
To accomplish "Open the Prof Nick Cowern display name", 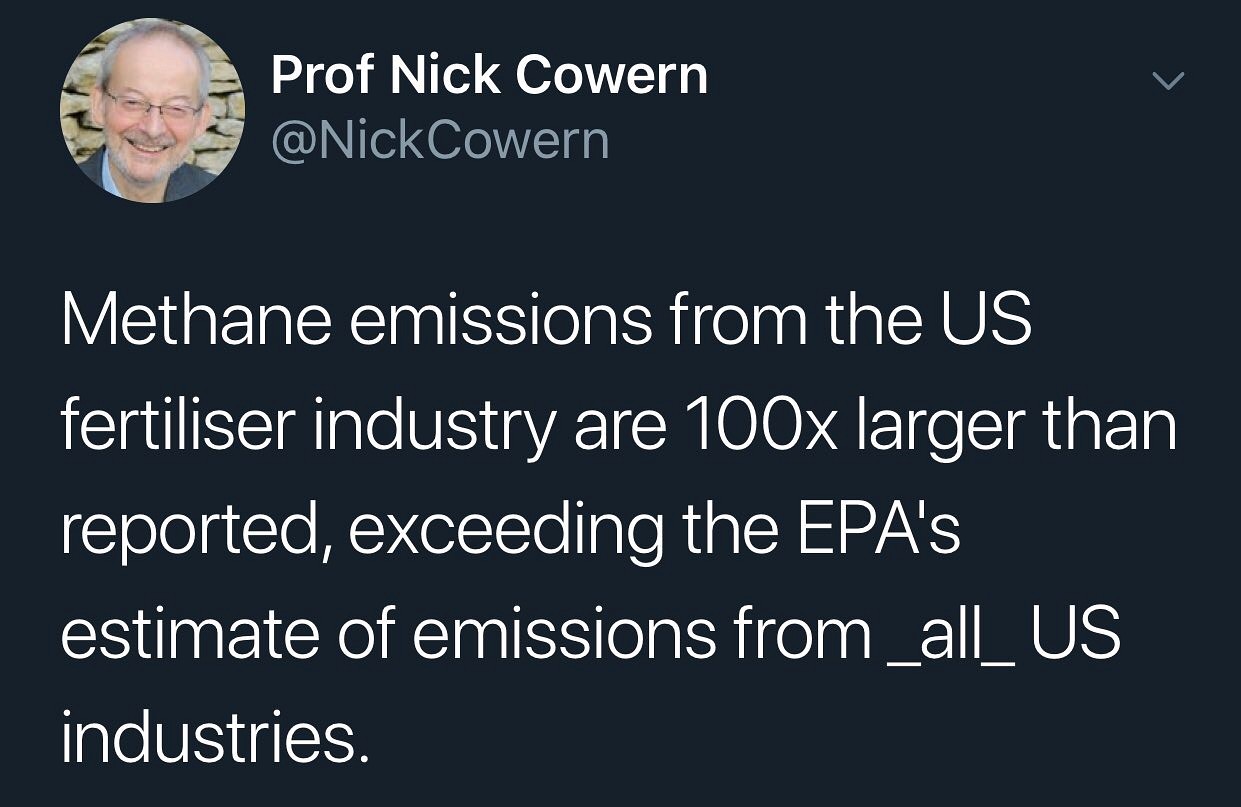I will 489,76.
